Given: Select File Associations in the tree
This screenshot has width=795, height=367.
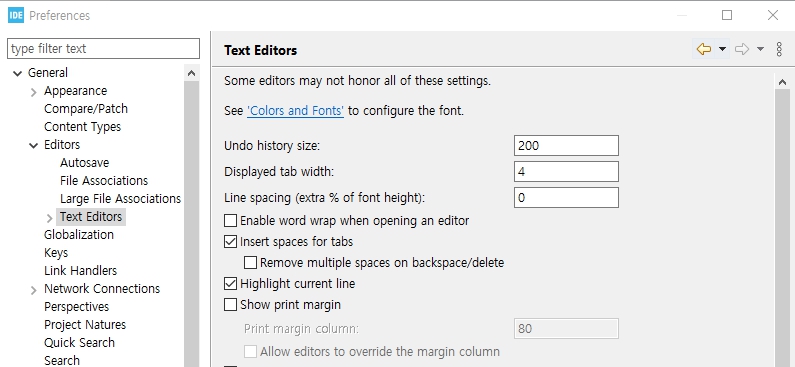Looking at the screenshot, I should pyautogui.click(x=104, y=180).
